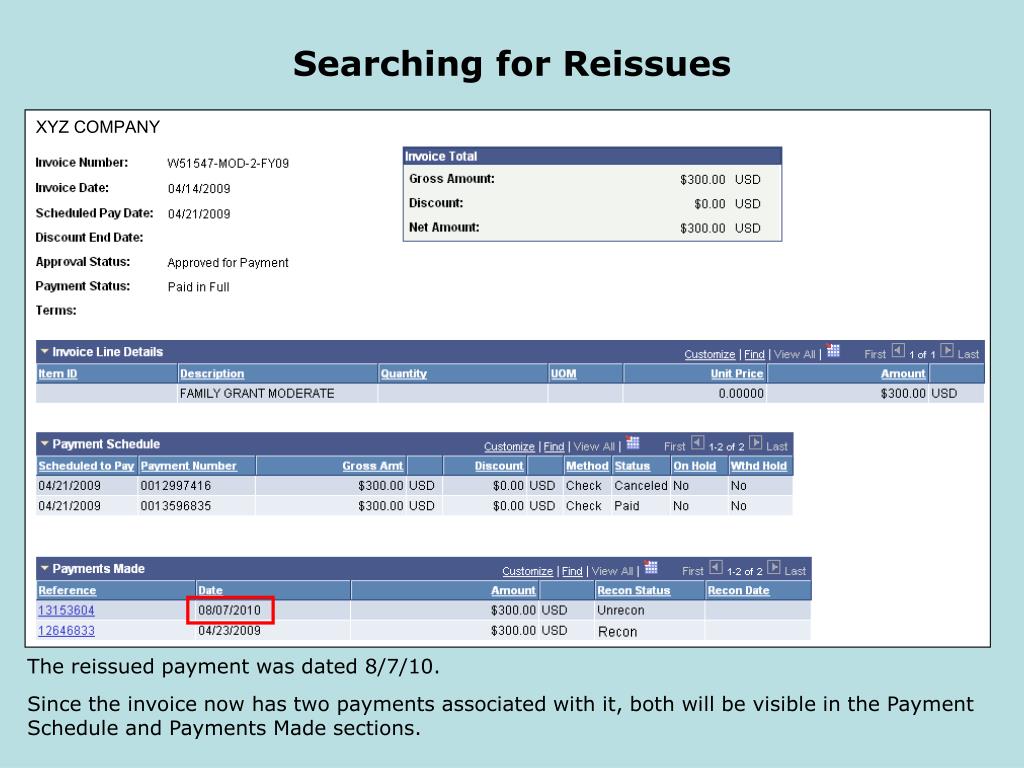Click Customize link in Payment Schedule
This screenshot has height=768, width=1024.
point(509,446)
